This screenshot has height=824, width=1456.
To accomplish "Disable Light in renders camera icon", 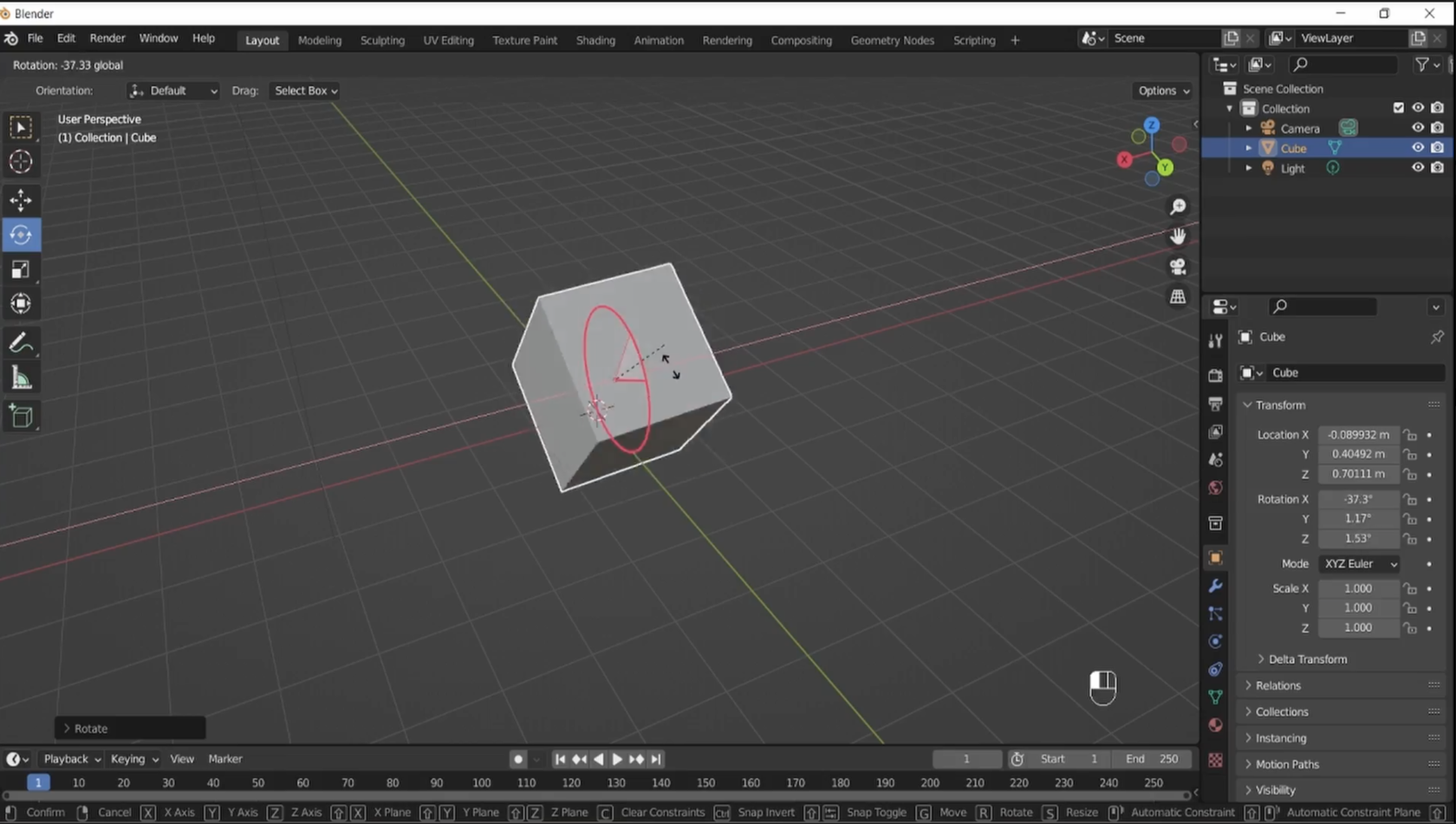I will [1437, 168].
